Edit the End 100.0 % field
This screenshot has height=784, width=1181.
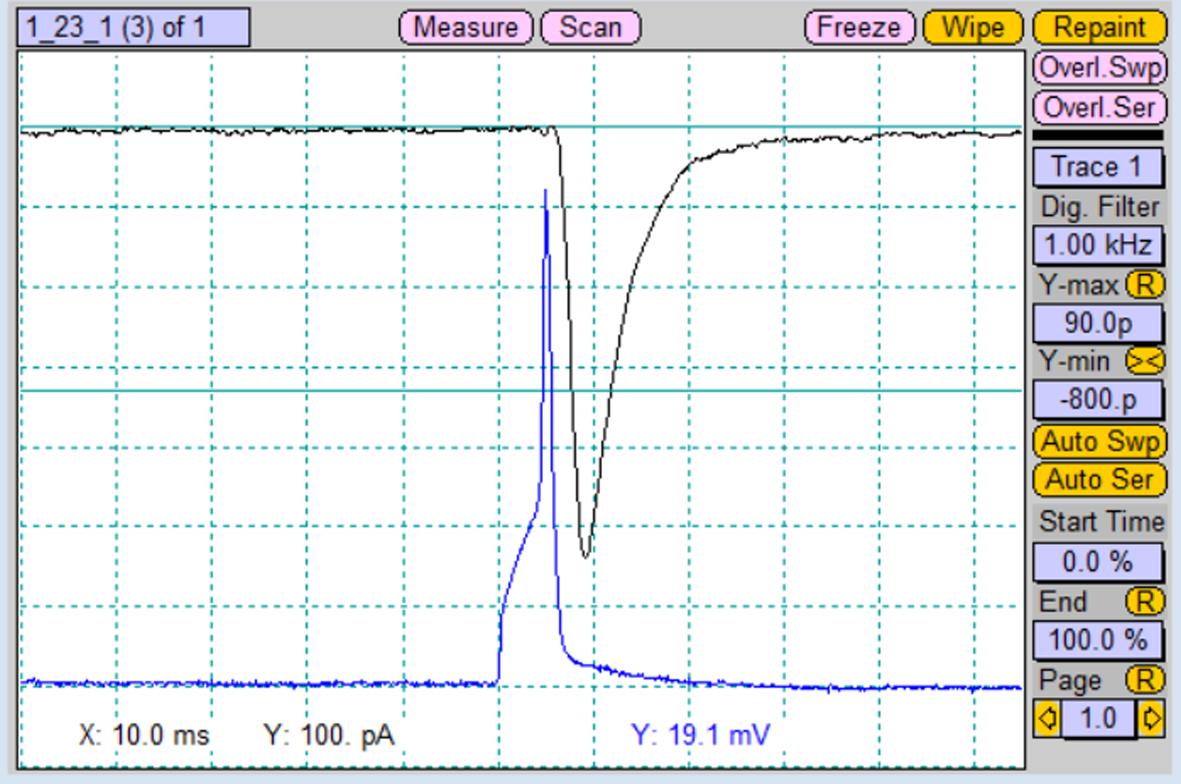[x=1097, y=640]
